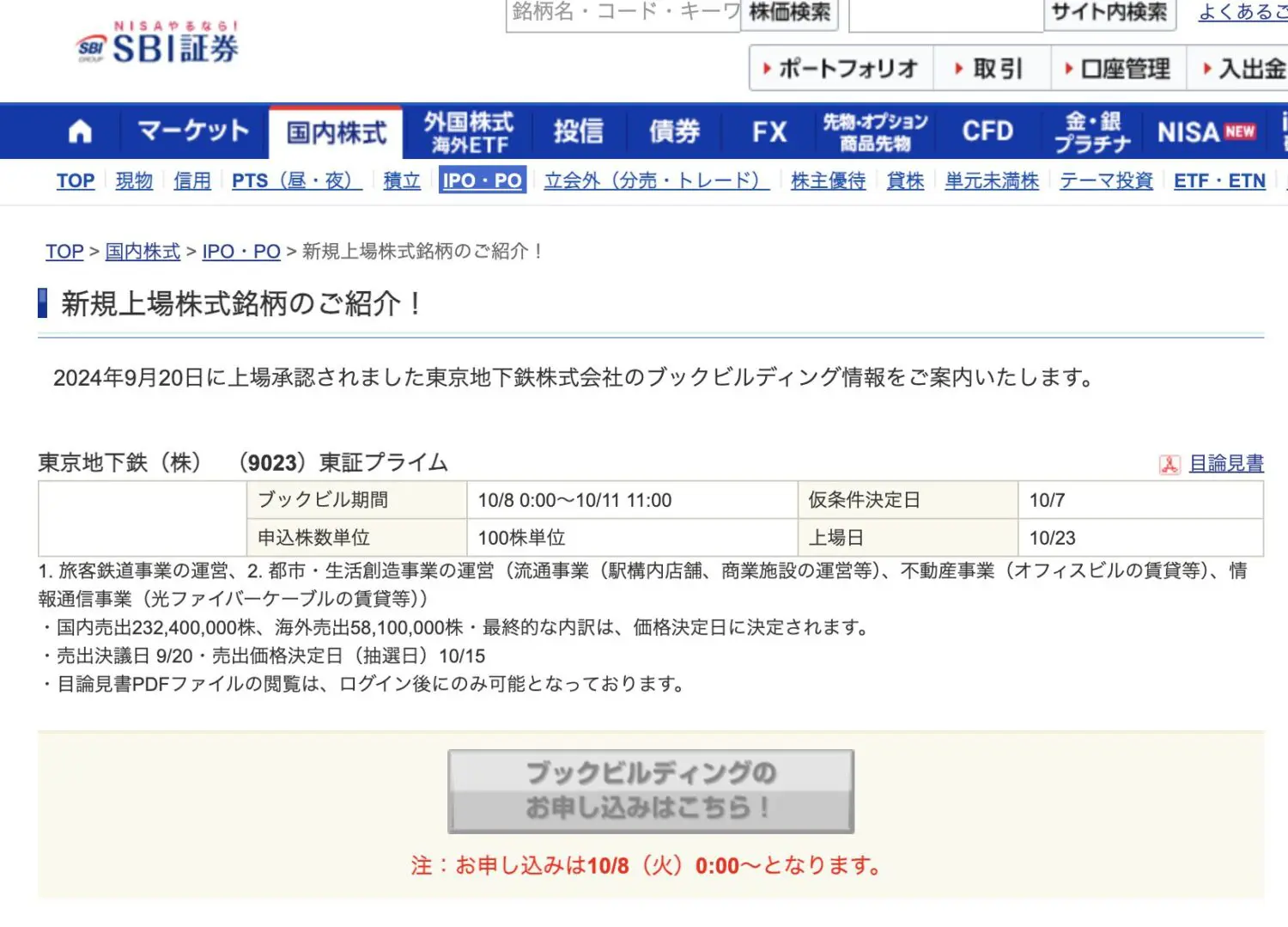Click the PDF icon beside 目論見書
Viewport: 1288px width, 927px height.
click(1169, 465)
